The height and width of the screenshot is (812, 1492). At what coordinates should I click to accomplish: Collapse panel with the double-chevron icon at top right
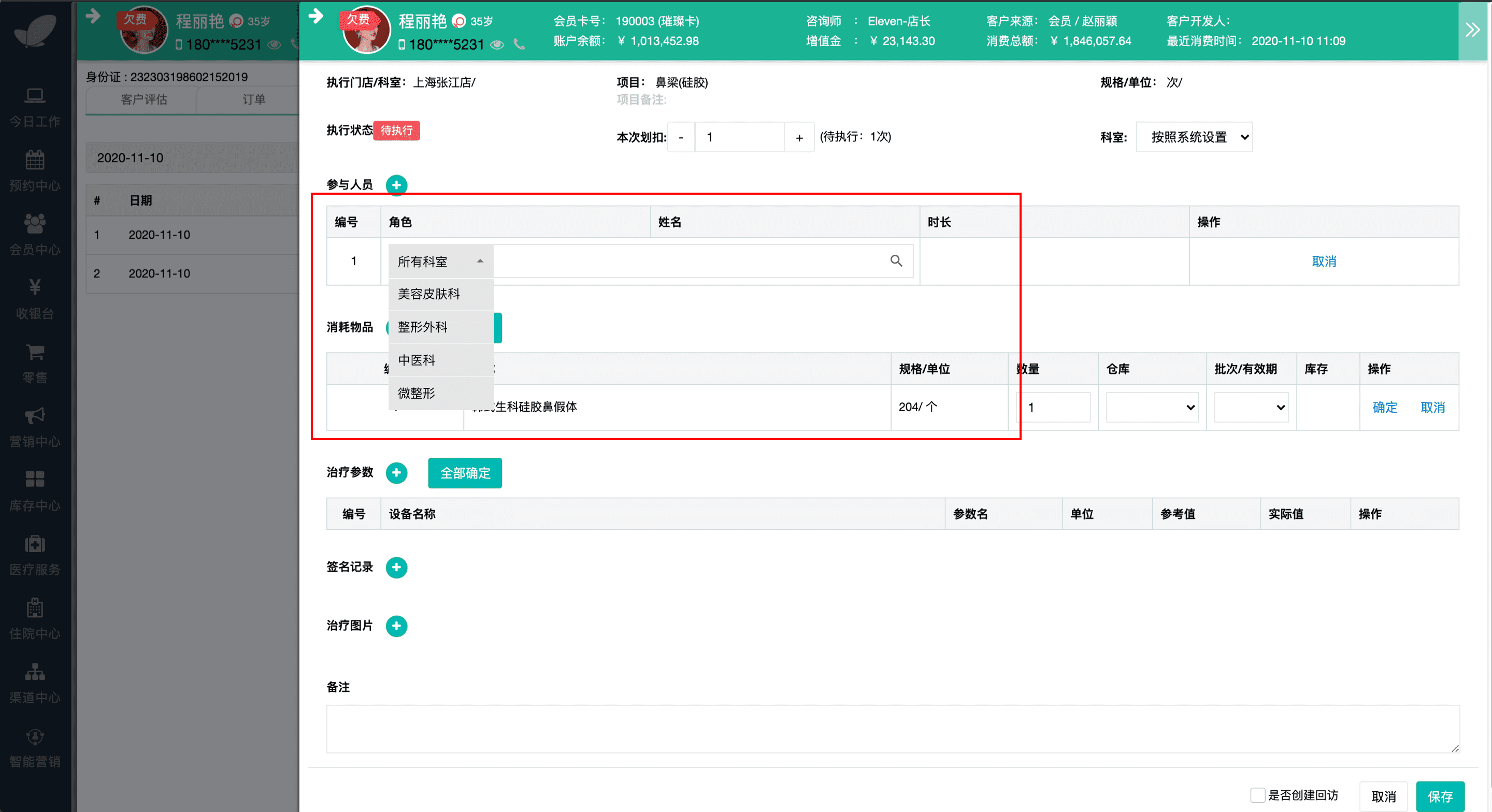[1472, 30]
